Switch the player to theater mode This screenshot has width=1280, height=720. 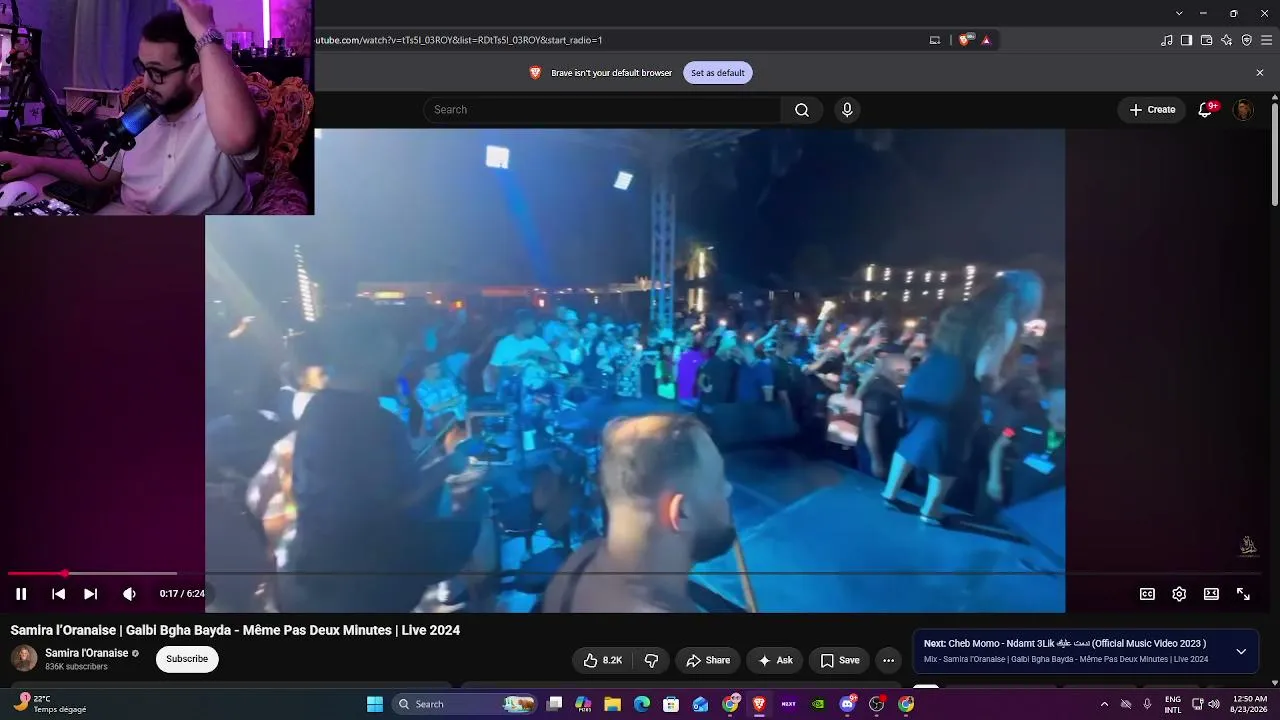click(x=1211, y=594)
